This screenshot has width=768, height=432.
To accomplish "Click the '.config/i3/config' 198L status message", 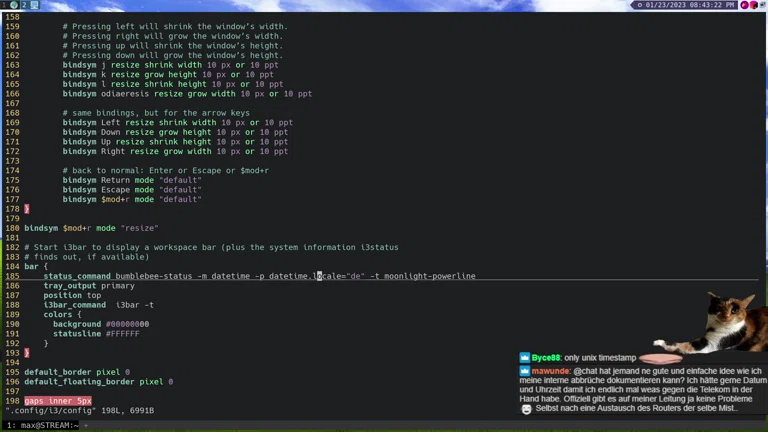I will click(x=79, y=410).
